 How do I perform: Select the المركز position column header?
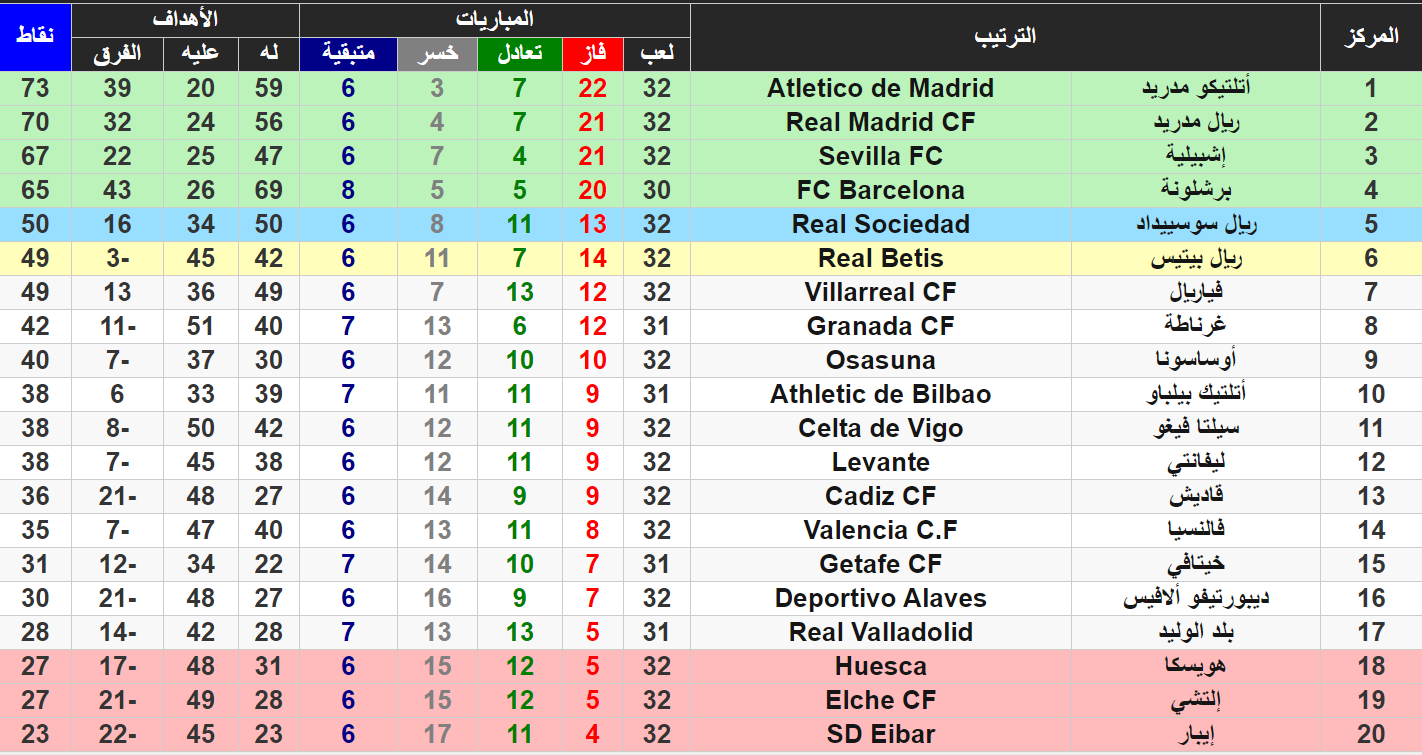pyautogui.click(x=1371, y=36)
